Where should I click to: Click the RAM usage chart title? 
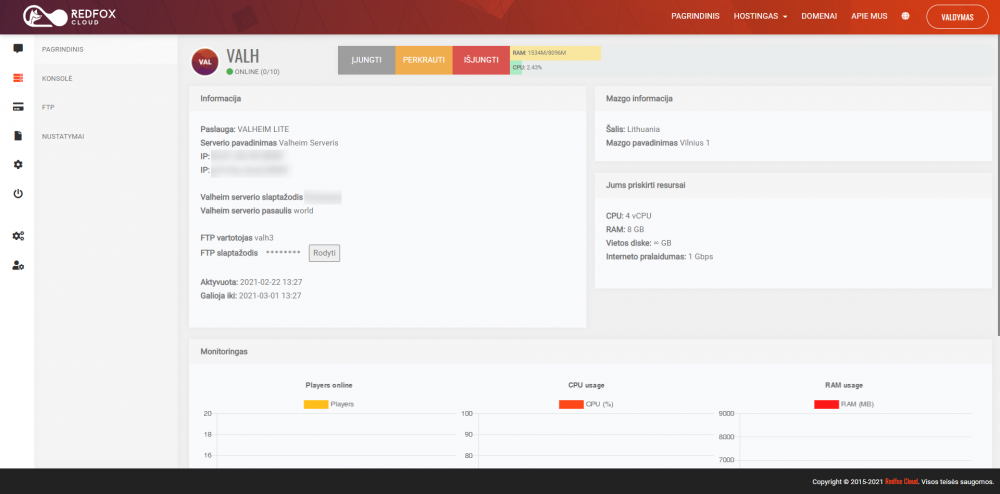coord(843,385)
